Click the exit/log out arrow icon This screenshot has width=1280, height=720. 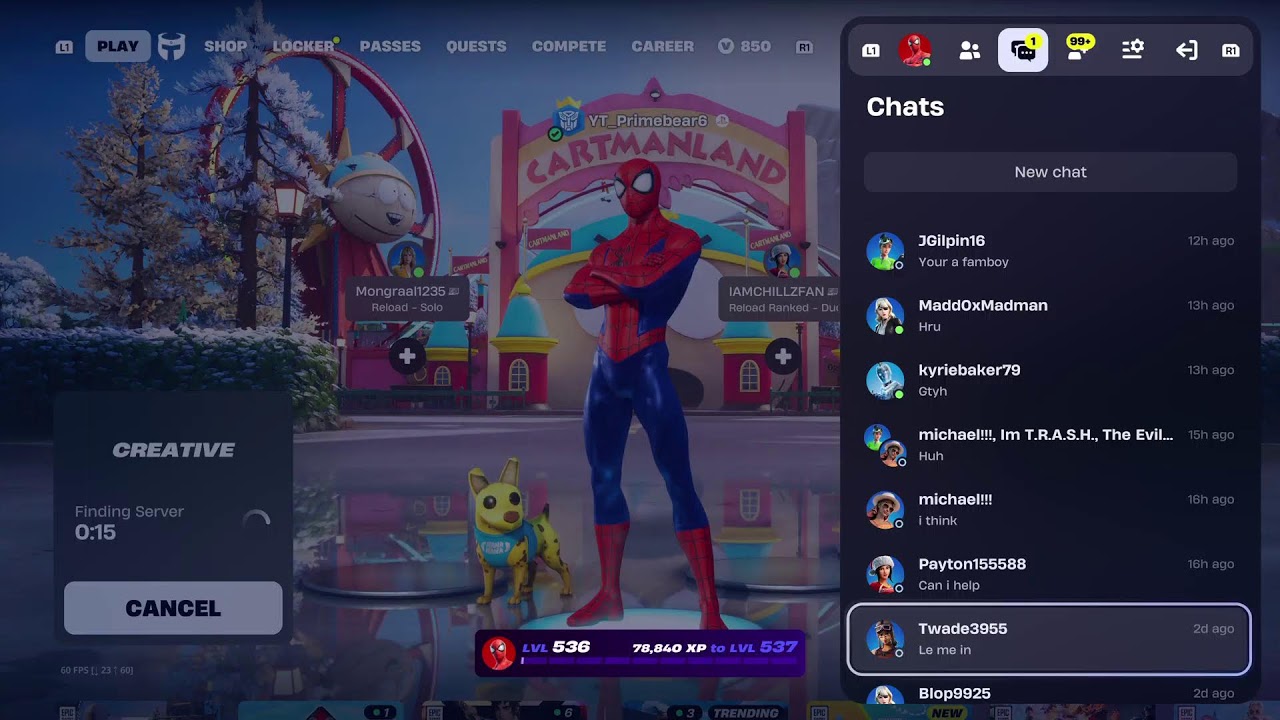pos(1186,50)
